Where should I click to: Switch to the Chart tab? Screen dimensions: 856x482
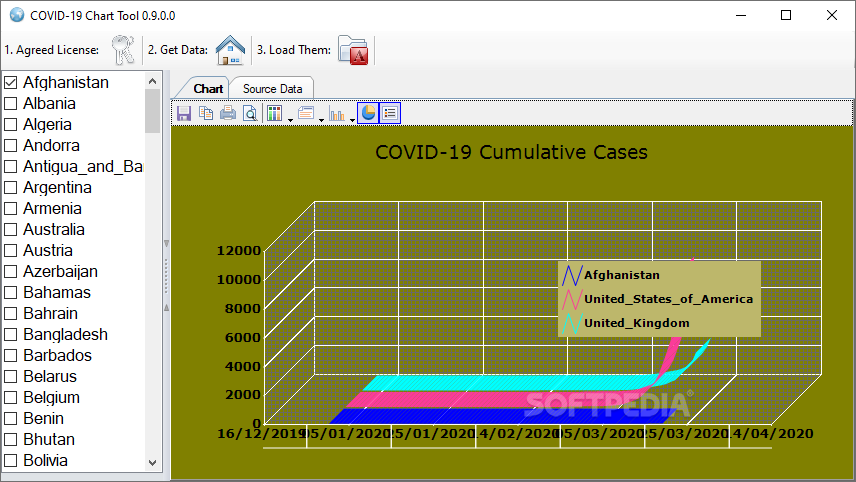(x=208, y=88)
